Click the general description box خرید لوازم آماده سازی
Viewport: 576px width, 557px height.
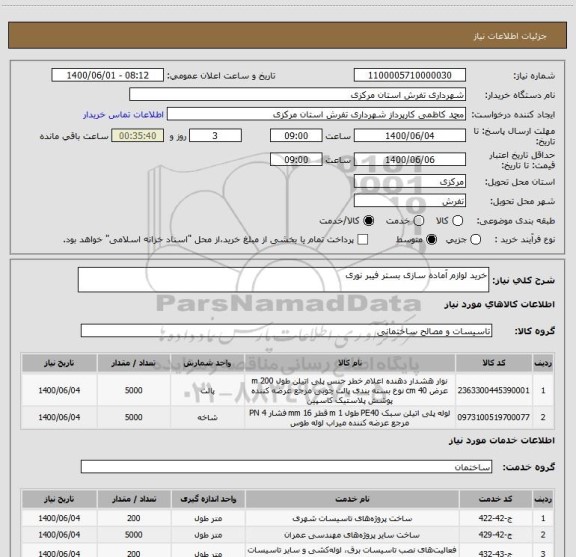point(284,280)
